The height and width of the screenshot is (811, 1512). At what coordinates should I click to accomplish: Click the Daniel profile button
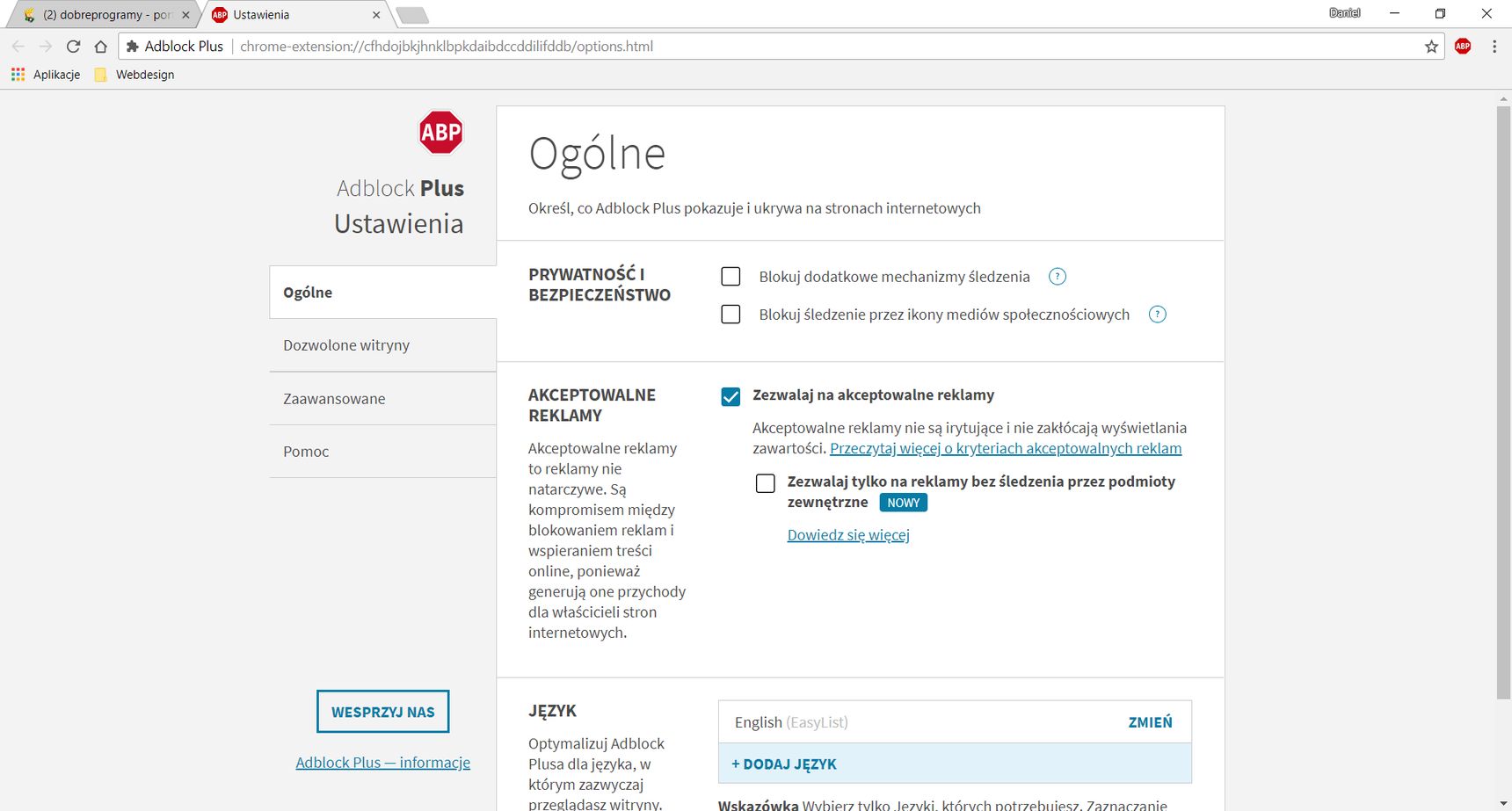(1344, 13)
